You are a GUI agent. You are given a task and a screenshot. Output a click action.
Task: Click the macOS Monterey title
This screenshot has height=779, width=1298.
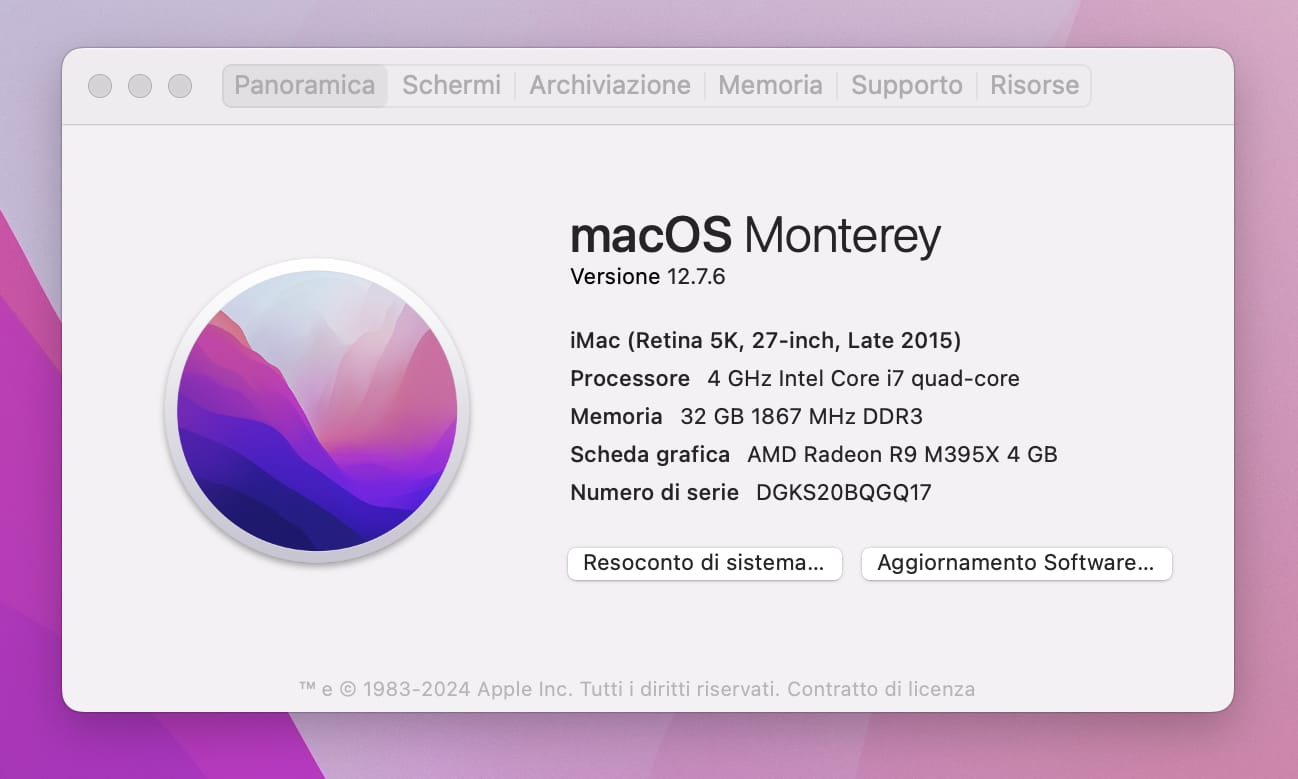755,236
